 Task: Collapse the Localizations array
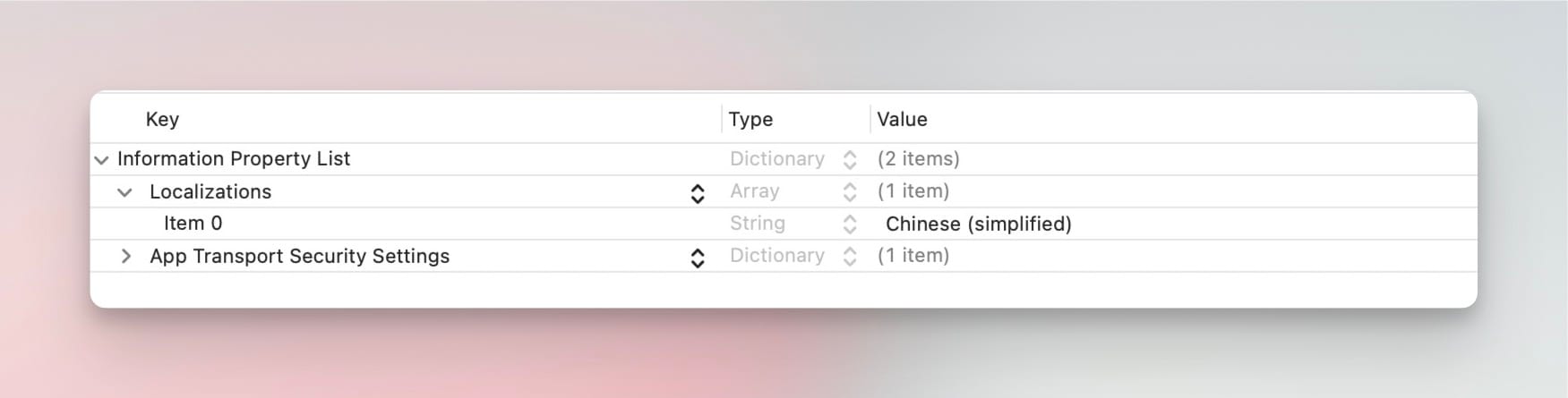point(125,192)
